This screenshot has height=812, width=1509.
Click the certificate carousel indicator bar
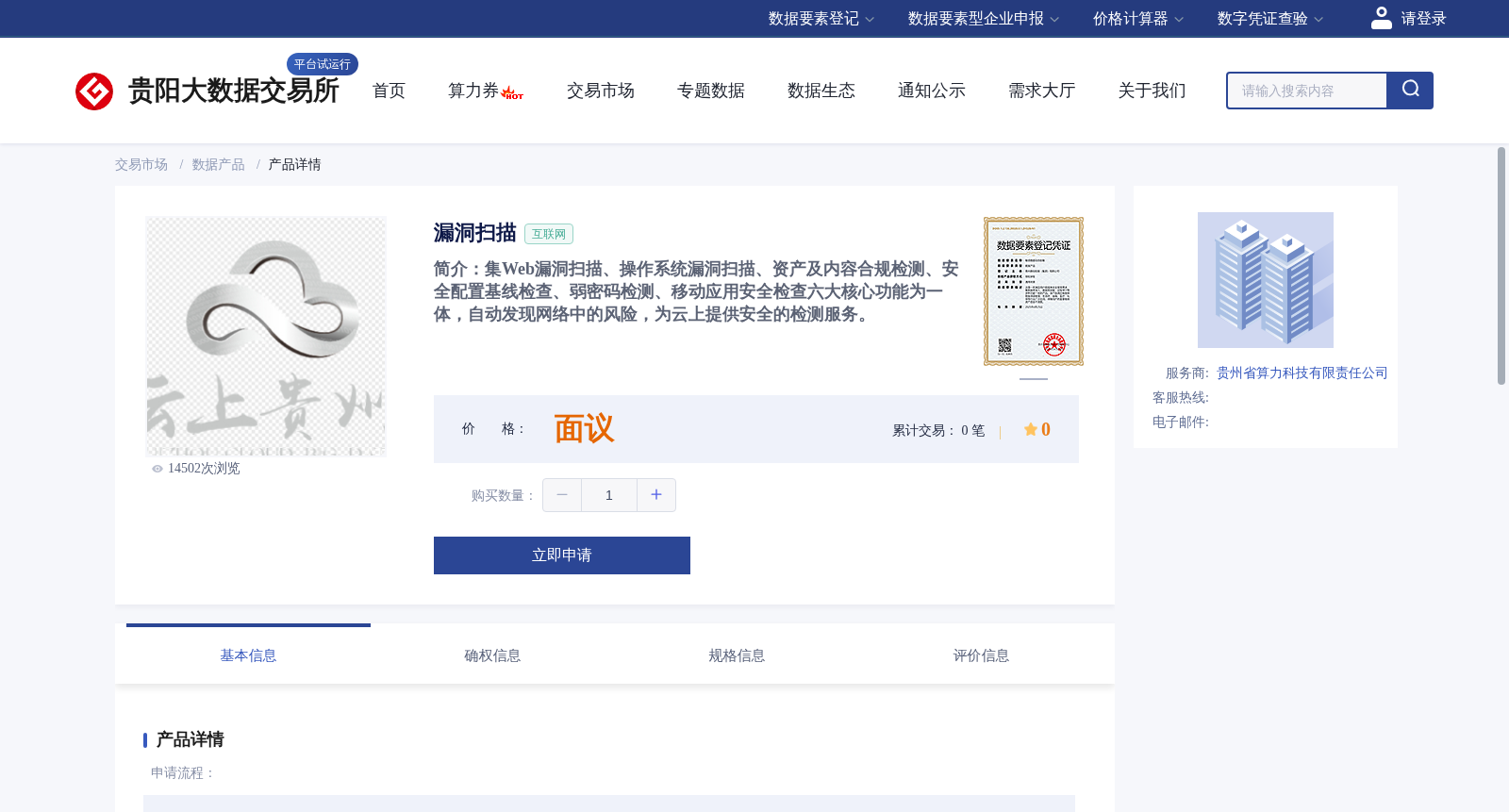1034,379
